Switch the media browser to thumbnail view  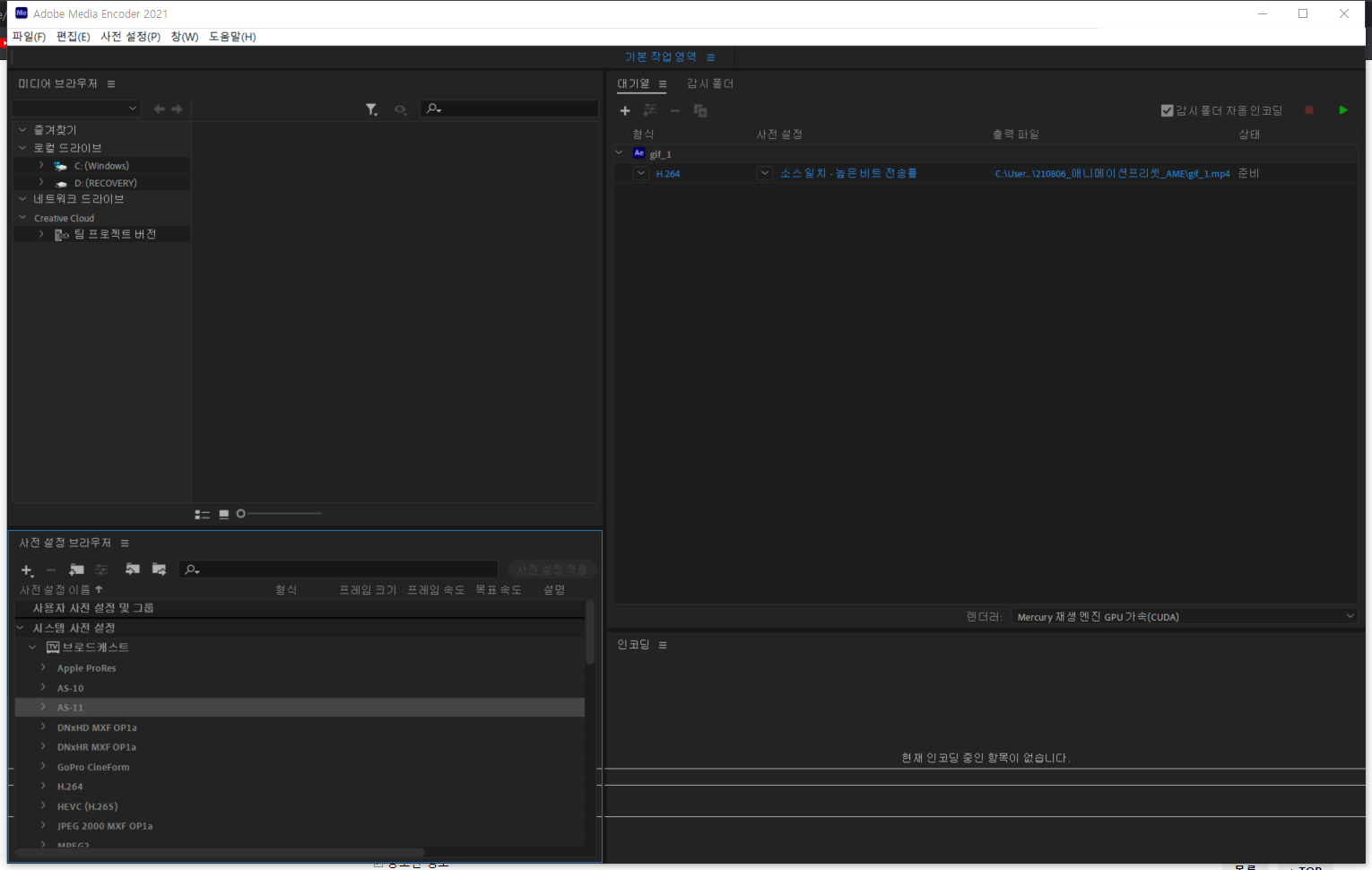pyautogui.click(x=223, y=514)
